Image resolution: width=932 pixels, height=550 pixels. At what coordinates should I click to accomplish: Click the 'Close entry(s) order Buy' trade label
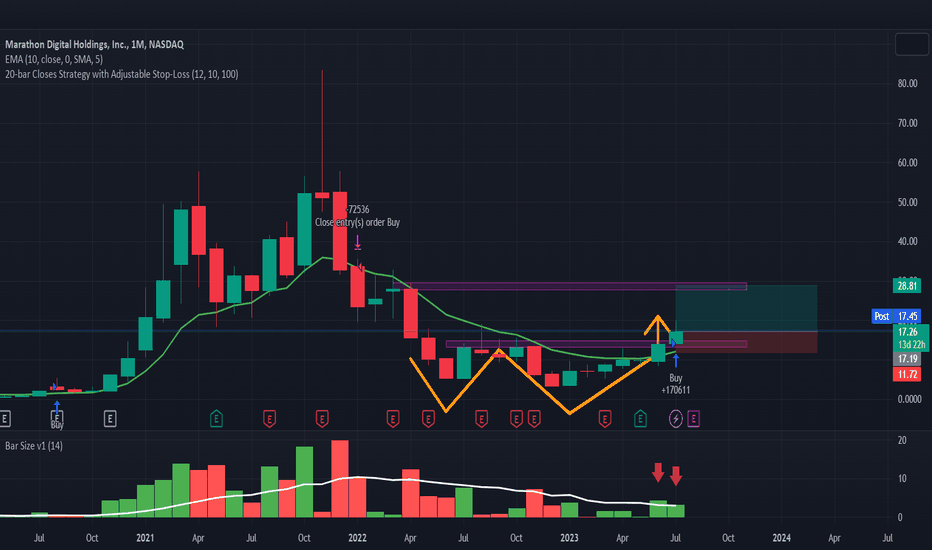pyautogui.click(x=357, y=222)
